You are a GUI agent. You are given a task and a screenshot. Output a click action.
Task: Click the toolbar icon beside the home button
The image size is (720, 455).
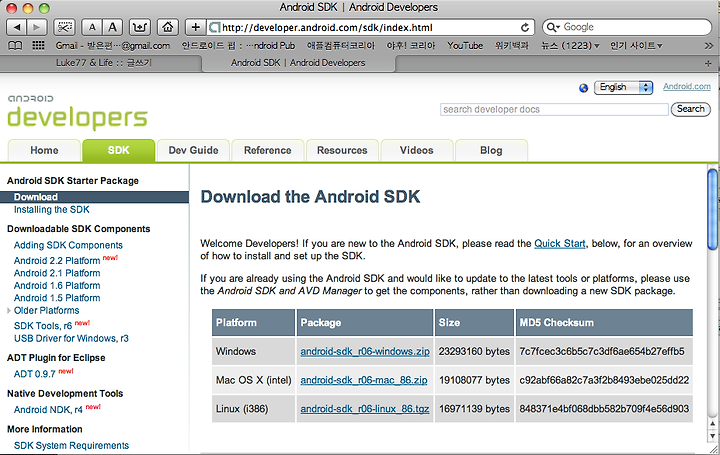click(x=140, y=28)
